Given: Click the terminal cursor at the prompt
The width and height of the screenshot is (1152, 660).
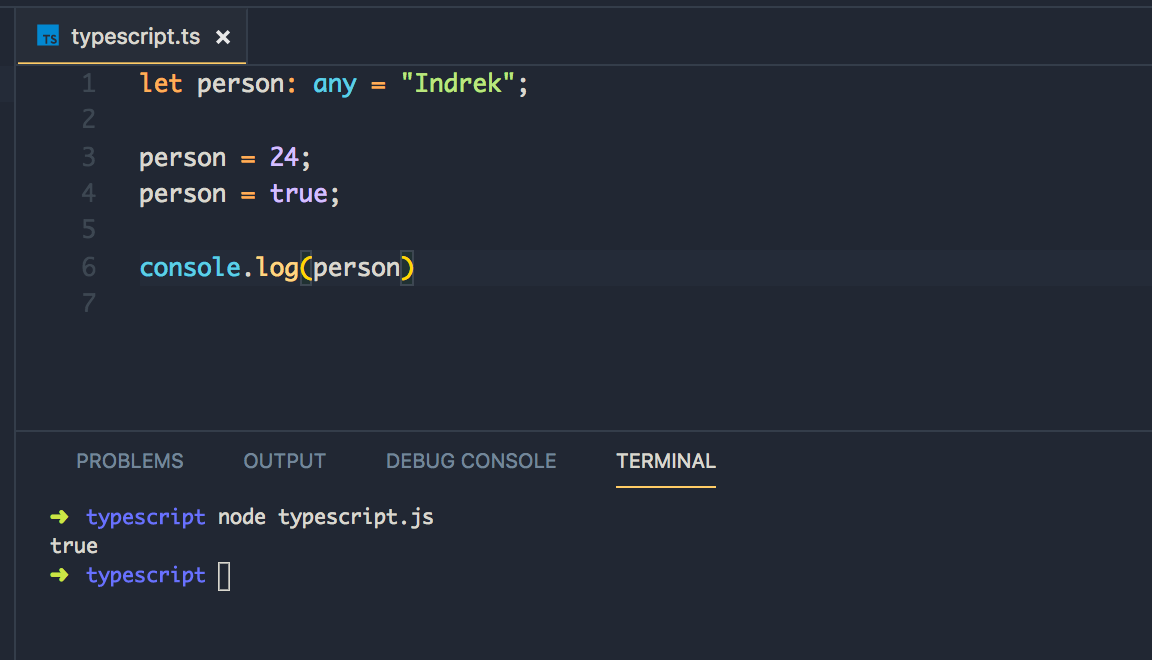Looking at the screenshot, I should (x=224, y=576).
